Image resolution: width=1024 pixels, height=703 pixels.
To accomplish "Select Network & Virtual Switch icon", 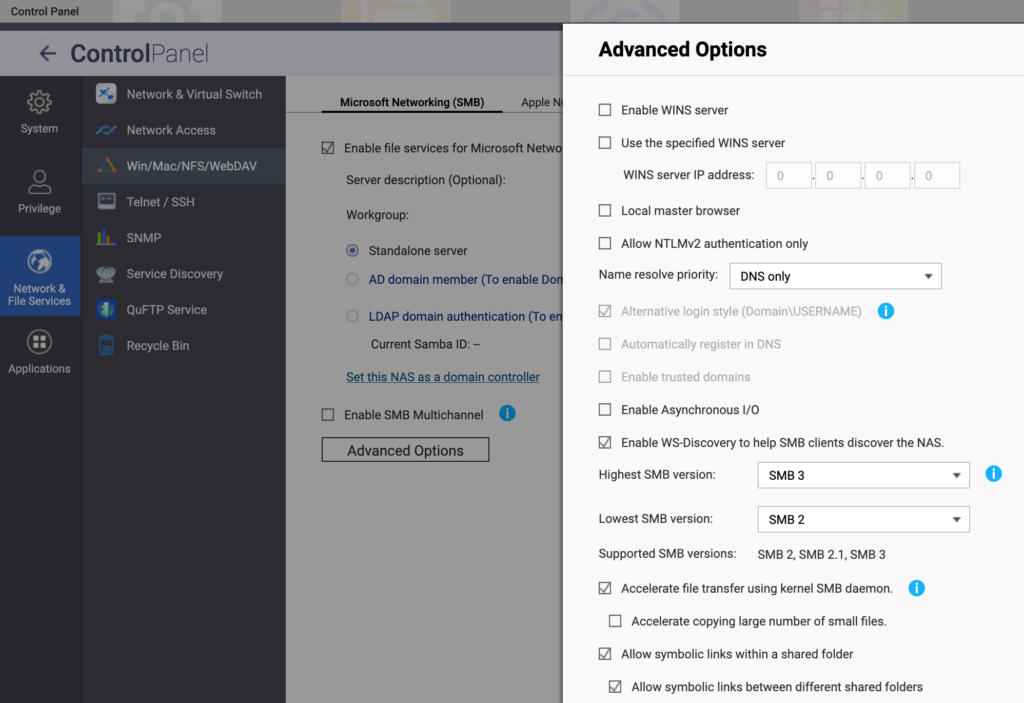I will point(106,94).
